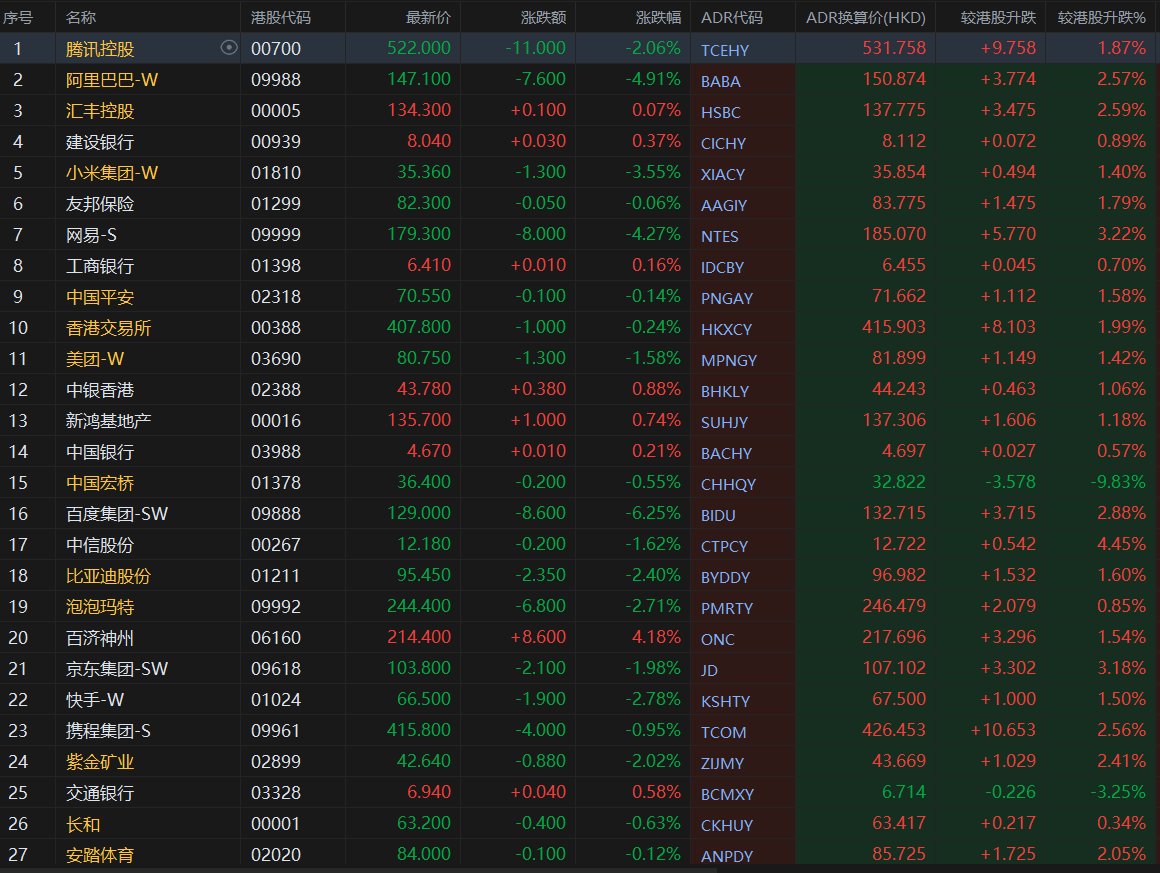The height and width of the screenshot is (873, 1160).
Task: Sort by ADR换算价(HKD) header
Action: 866,17
